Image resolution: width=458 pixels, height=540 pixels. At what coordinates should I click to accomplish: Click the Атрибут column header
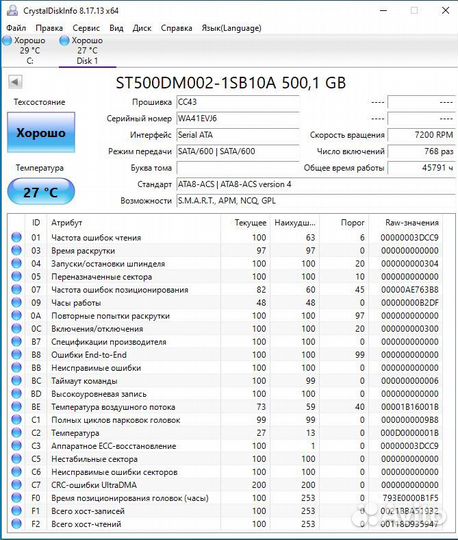pyautogui.click(x=134, y=222)
